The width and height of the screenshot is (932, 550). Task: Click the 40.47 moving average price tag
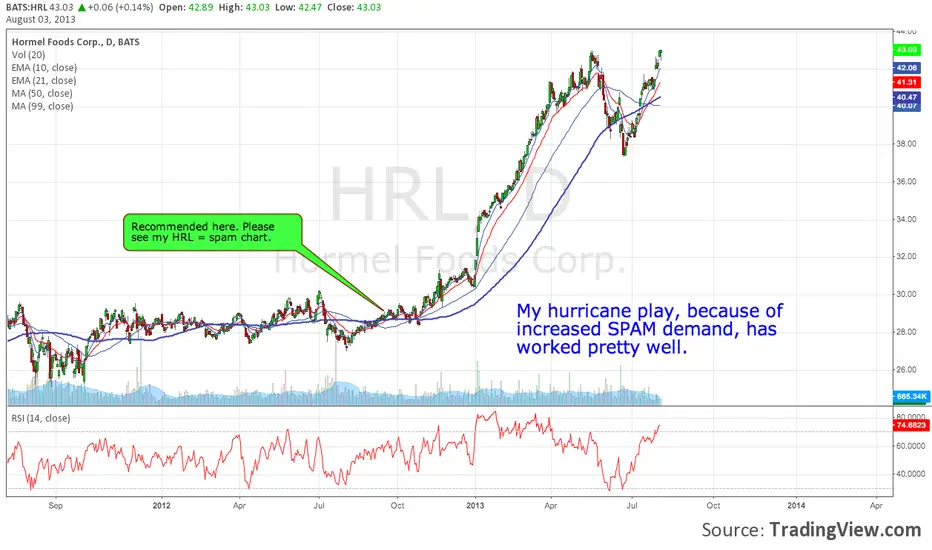(906, 96)
